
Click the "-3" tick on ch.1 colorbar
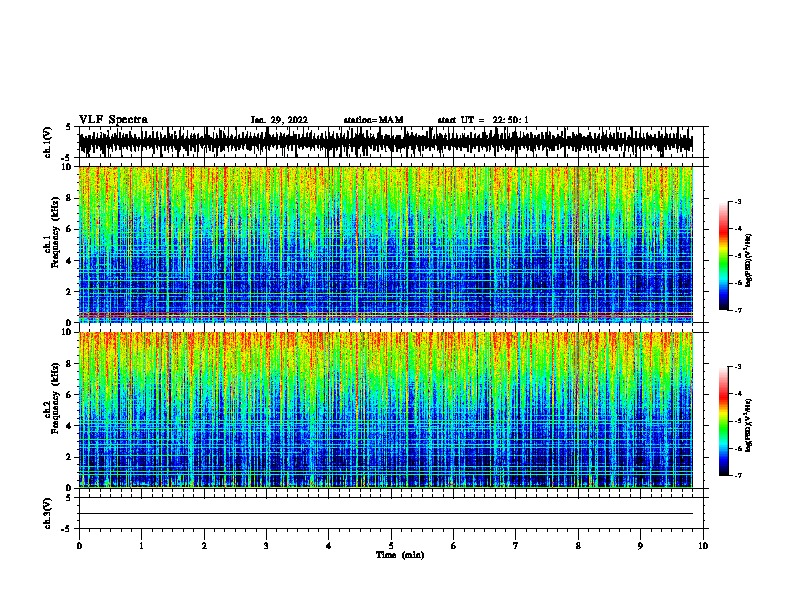(x=737, y=201)
